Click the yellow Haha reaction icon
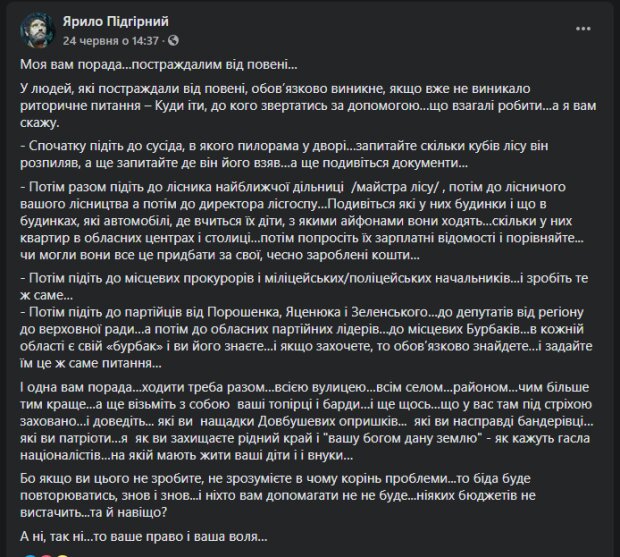Image resolution: width=620 pixels, height=557 pixels. point(62,555)
